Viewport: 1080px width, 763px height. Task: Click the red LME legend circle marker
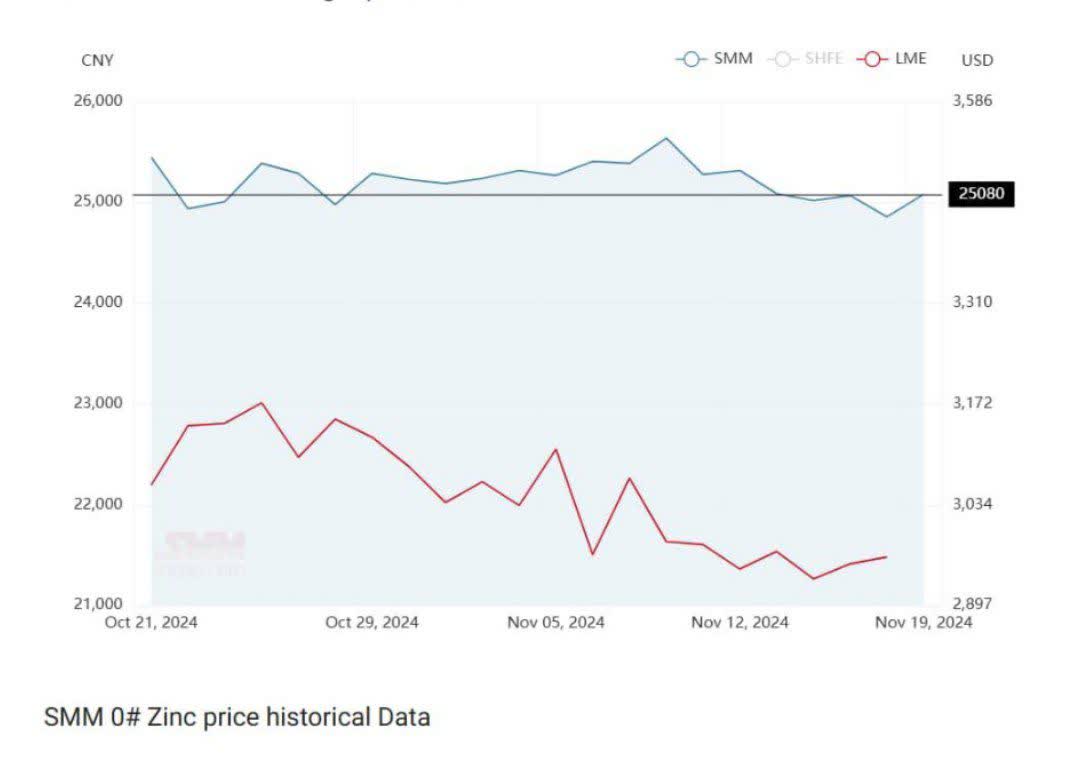(872, 59)
